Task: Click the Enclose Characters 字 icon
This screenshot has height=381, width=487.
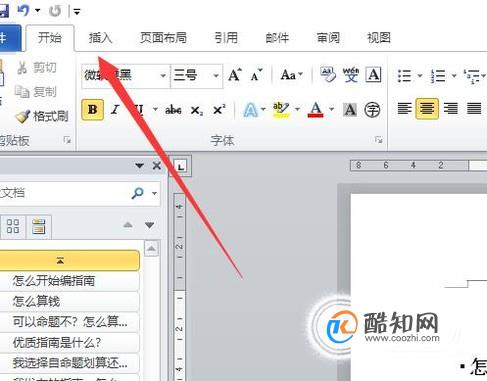Action: 372,110
